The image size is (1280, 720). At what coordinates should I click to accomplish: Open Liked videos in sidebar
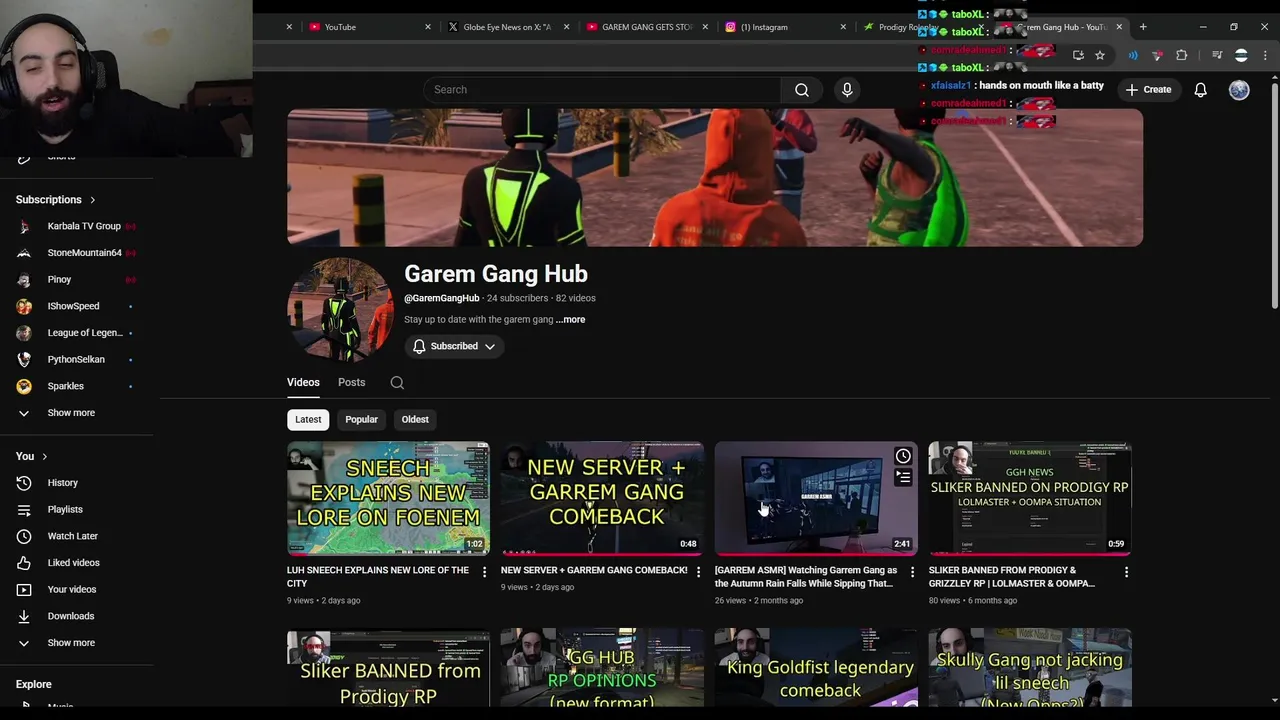[x=76, y=563]
